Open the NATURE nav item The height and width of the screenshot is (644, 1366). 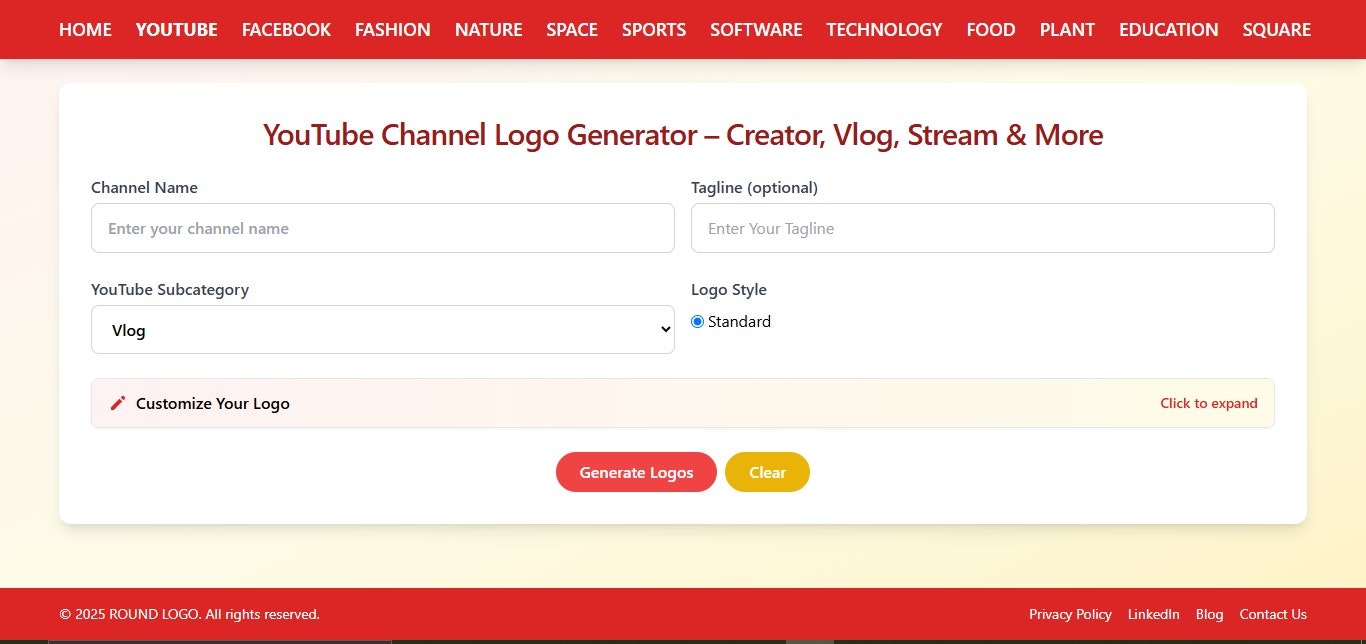pyautogui.click(x=489, y=30)
